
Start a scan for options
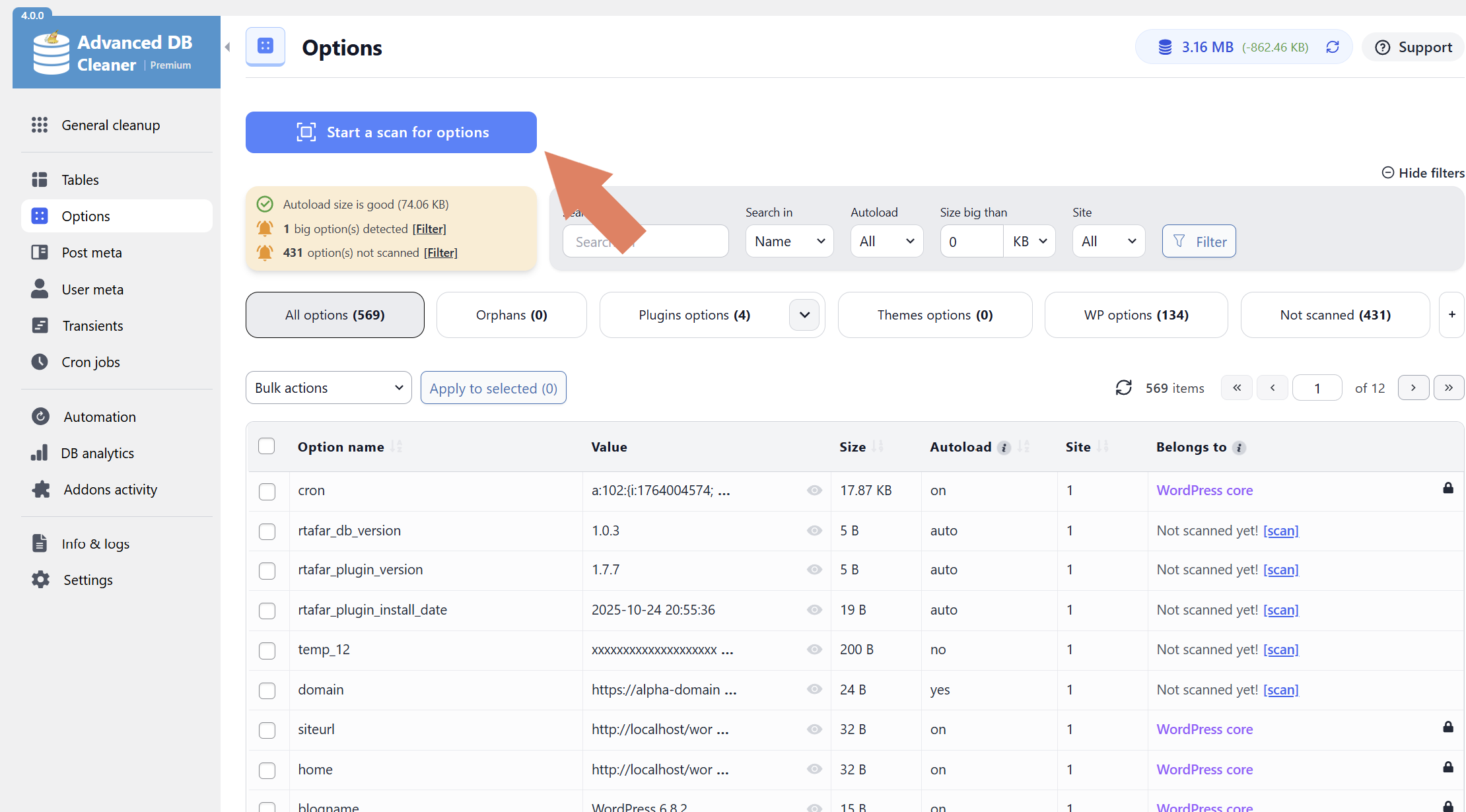391,132
